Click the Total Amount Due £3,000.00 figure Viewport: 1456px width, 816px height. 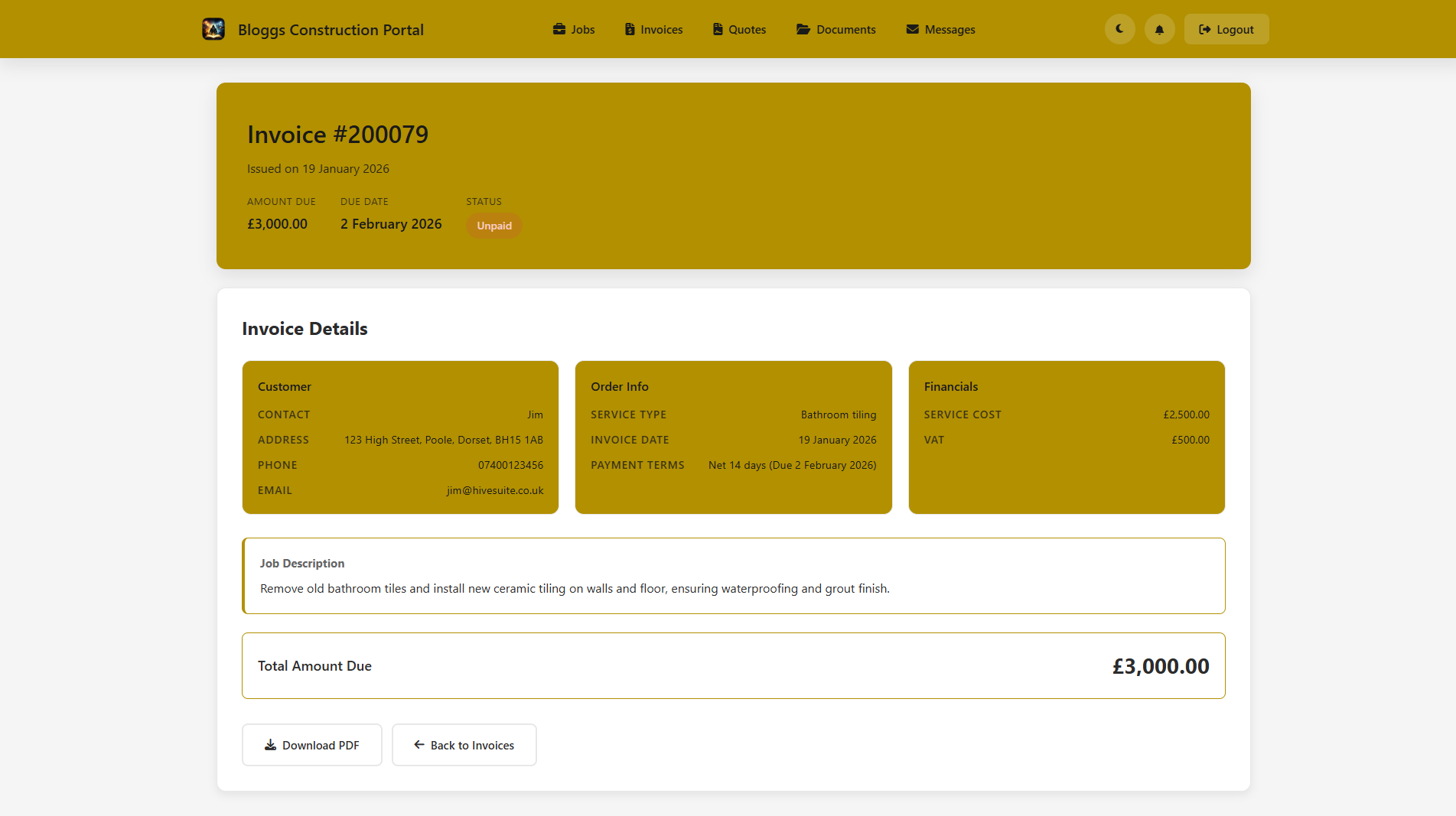pos(1160,665)
